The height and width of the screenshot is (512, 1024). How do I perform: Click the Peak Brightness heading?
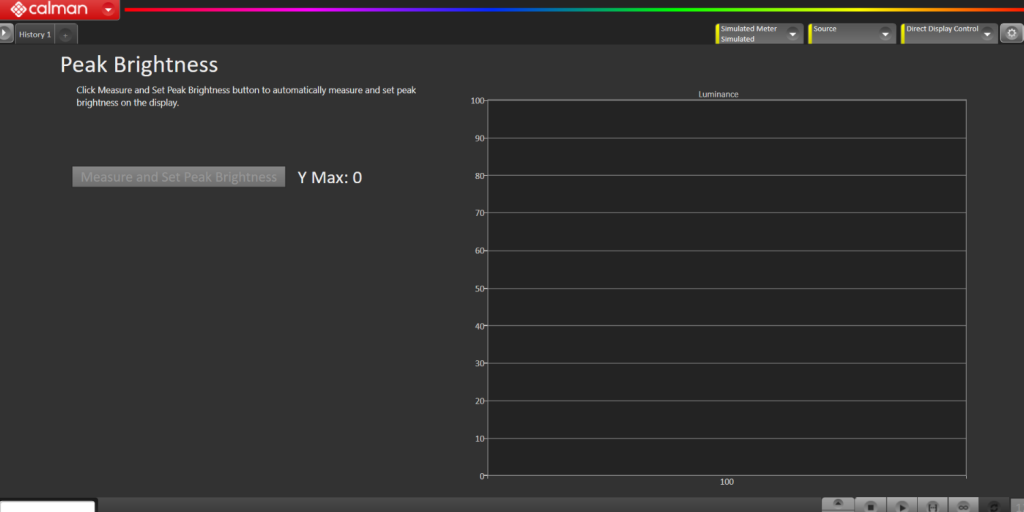tap(139, 65)
